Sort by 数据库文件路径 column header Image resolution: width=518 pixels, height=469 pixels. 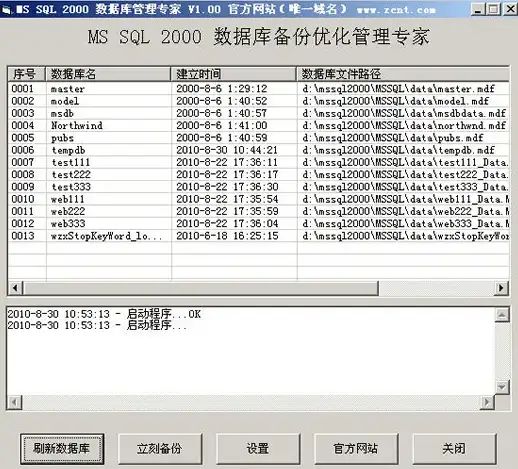coord(403,74)
